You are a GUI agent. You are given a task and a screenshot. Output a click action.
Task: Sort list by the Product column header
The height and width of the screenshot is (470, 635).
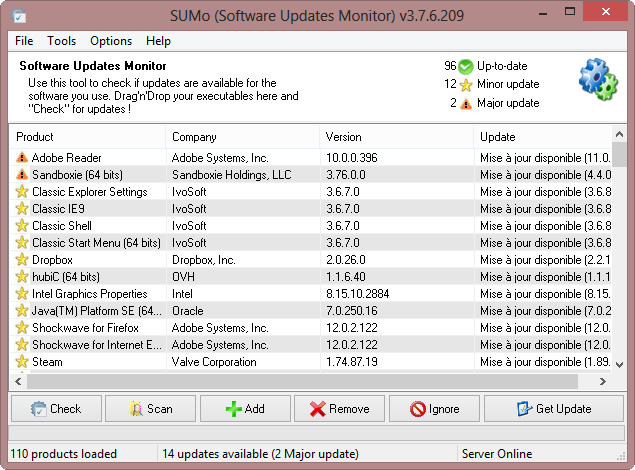click(x=87, y=137)
